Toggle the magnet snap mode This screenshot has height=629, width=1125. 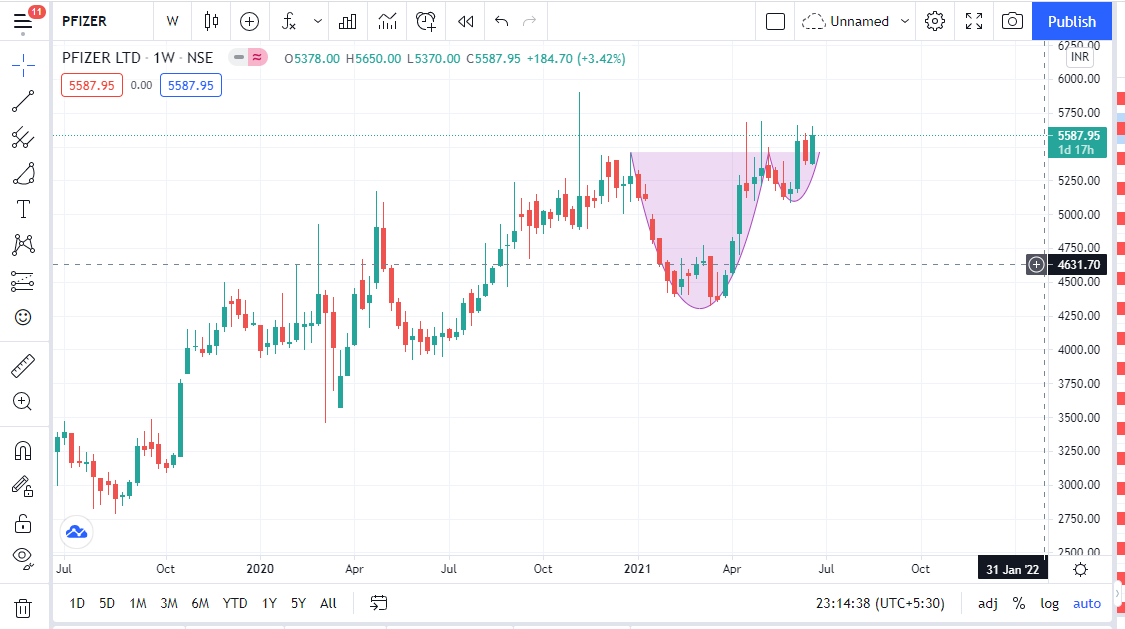(x=23, y=451)
